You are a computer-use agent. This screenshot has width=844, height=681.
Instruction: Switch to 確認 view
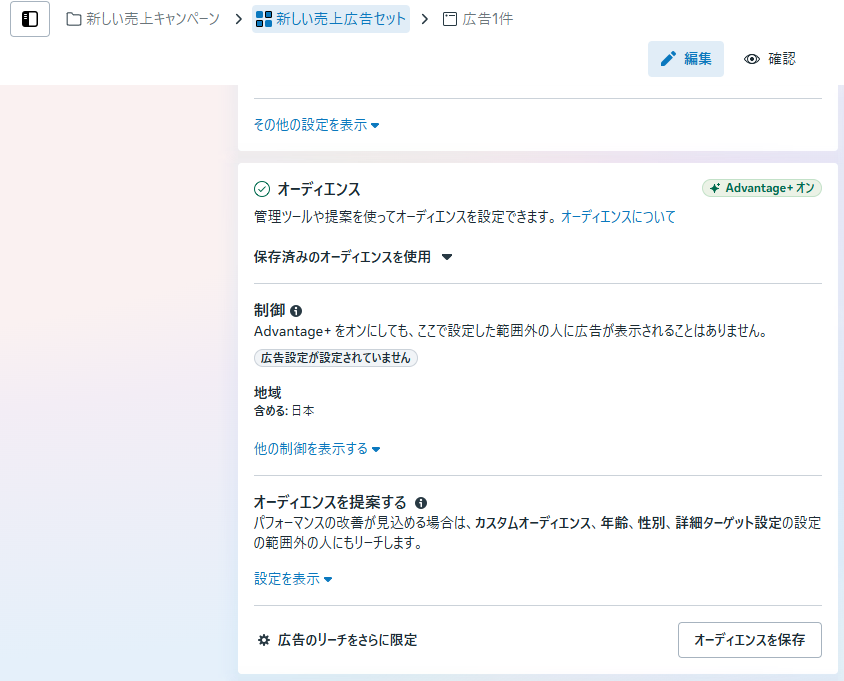point(770,59)
